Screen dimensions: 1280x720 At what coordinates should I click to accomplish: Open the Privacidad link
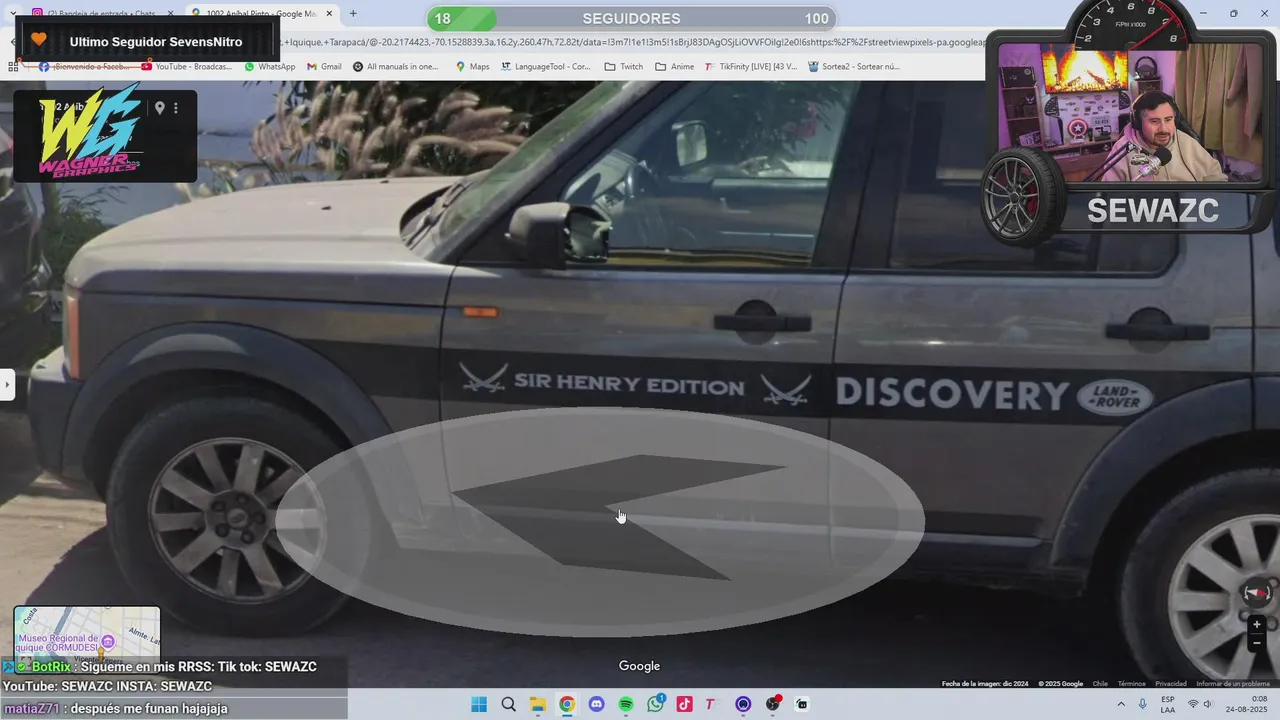(x=1171, y=684)
